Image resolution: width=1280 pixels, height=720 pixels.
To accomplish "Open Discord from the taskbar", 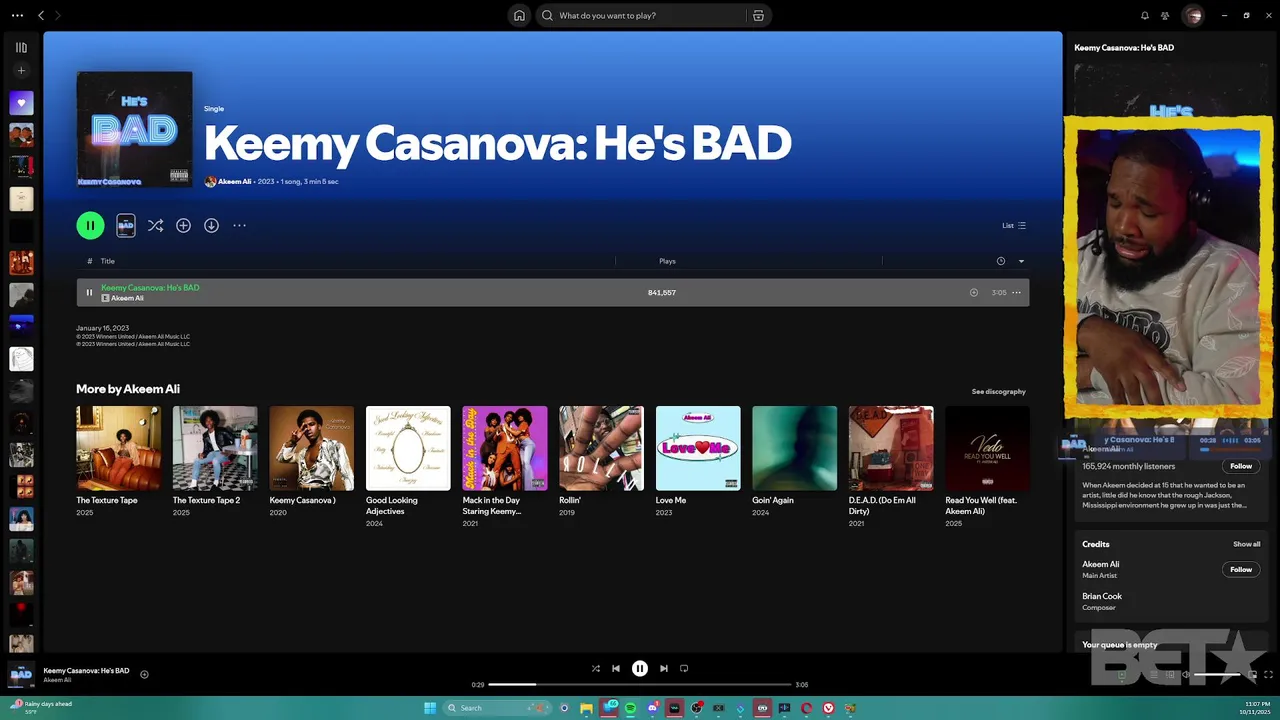I will click(652, 708).
